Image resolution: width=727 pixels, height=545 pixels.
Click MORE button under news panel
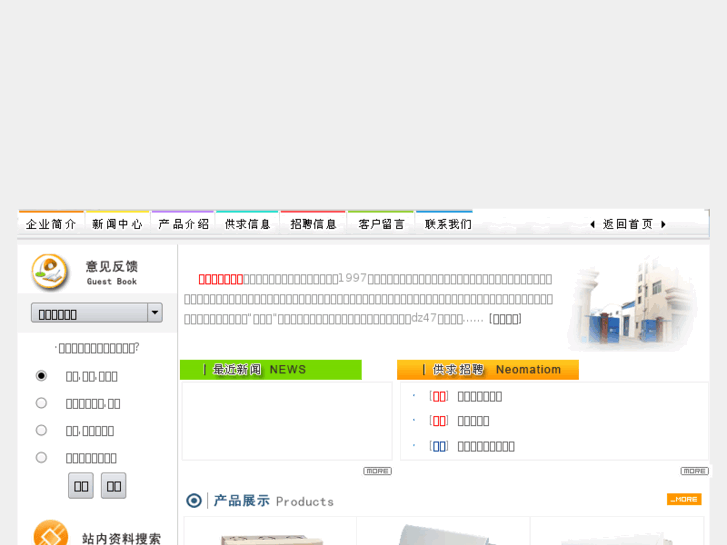click(377, 471)
